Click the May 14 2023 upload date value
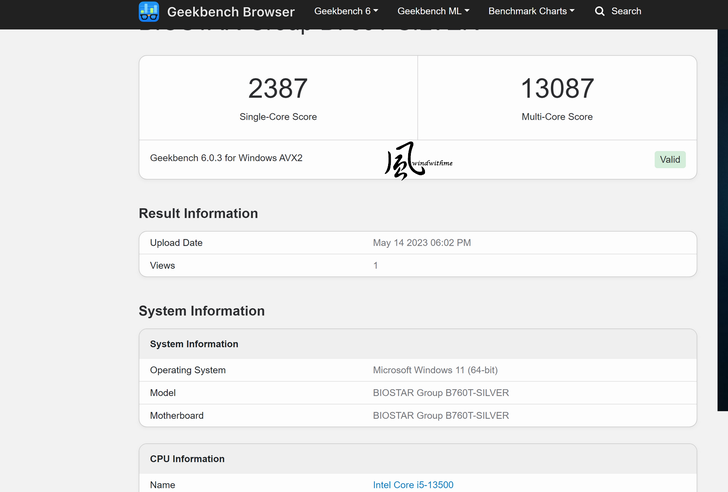The image size is (728, 492). point(422,243)
